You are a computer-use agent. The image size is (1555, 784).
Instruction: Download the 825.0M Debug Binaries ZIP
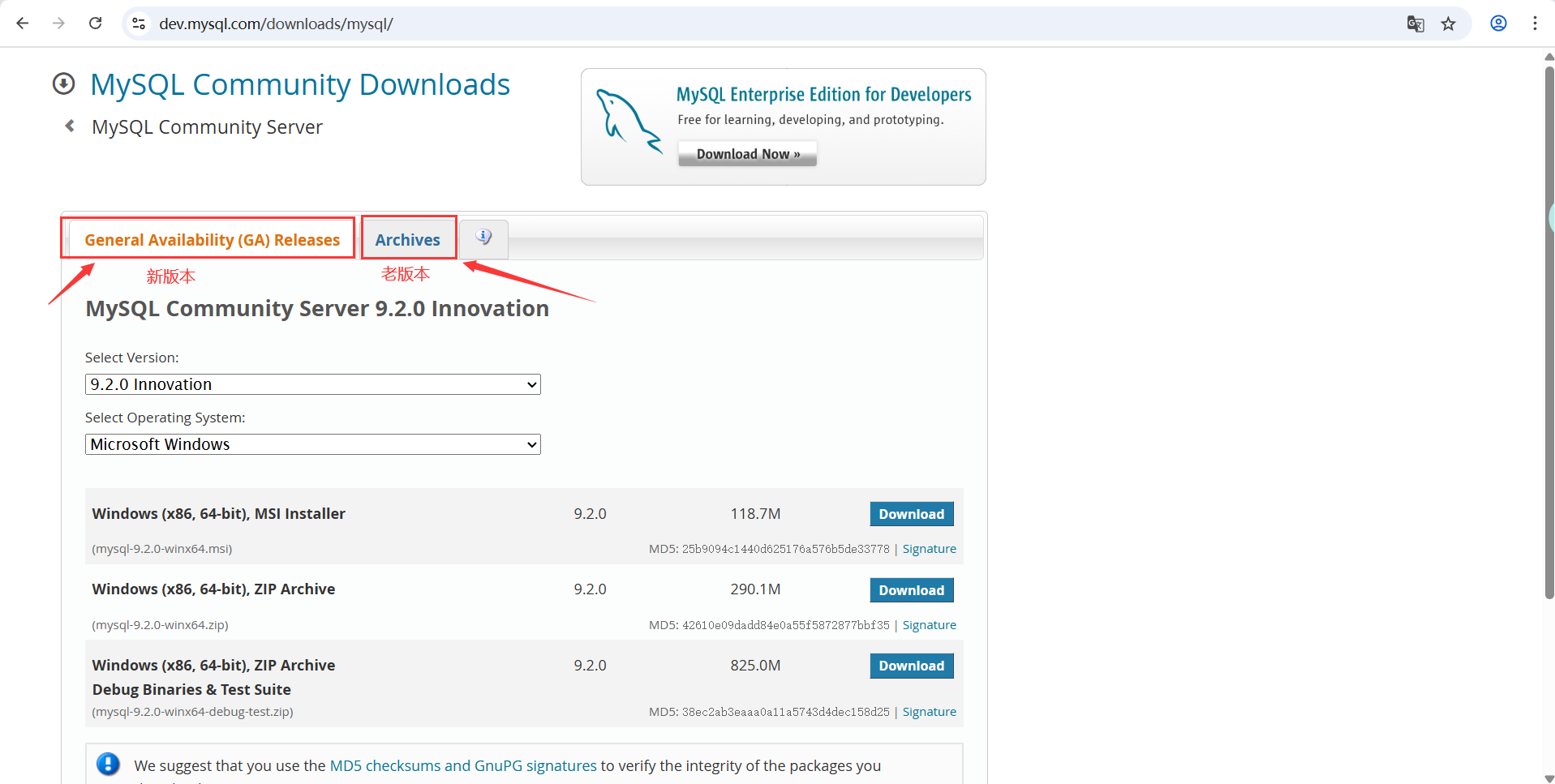pos(912,666)
